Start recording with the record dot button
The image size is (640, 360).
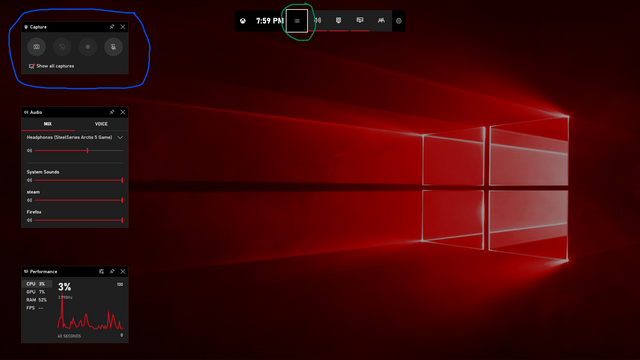tap(88, 47)
